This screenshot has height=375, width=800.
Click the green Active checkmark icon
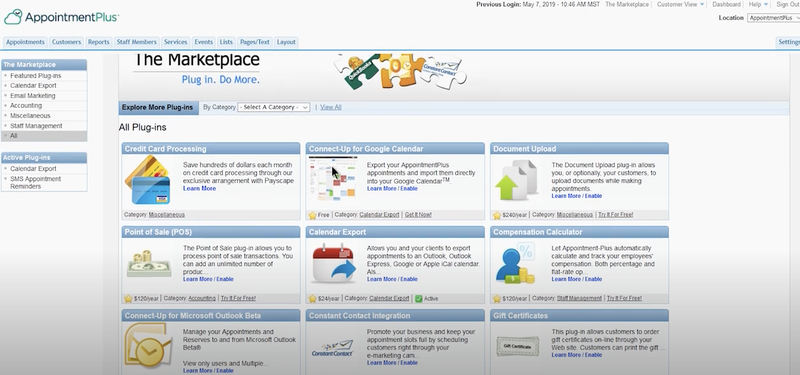[419, 298]
